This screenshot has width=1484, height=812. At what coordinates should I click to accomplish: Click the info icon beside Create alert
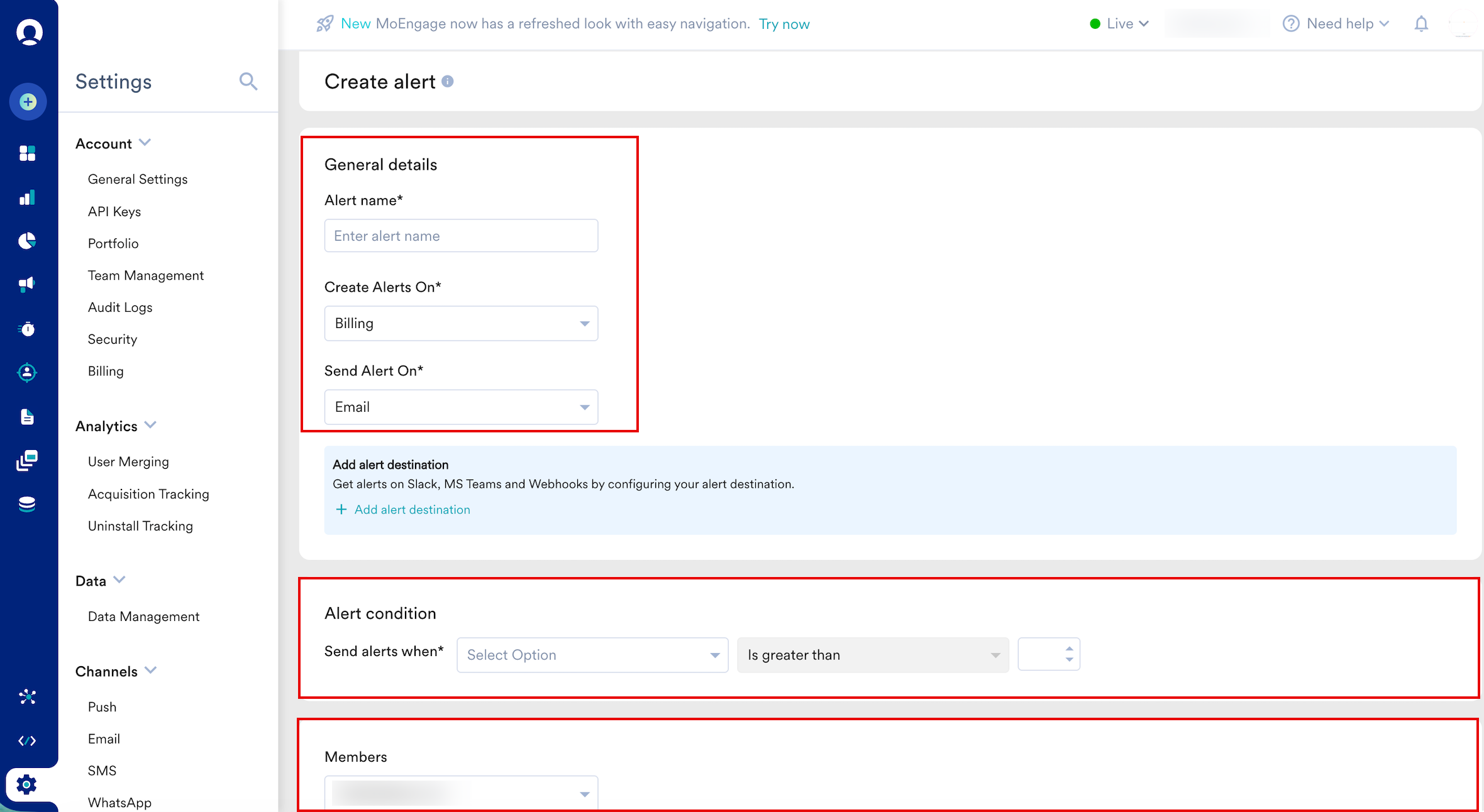pyautogui.click(x=448, y=82)
